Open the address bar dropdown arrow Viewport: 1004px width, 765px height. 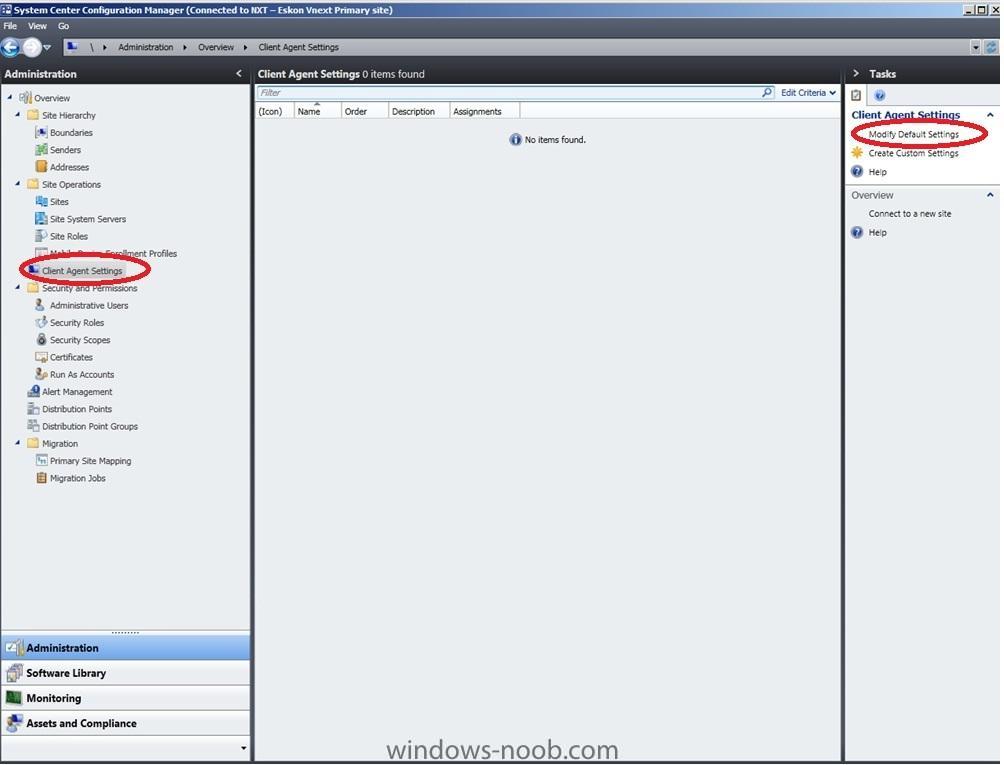(975, 47)
